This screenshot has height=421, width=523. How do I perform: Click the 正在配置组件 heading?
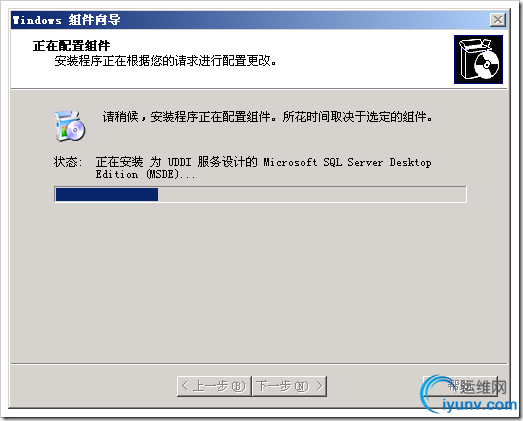71,46
